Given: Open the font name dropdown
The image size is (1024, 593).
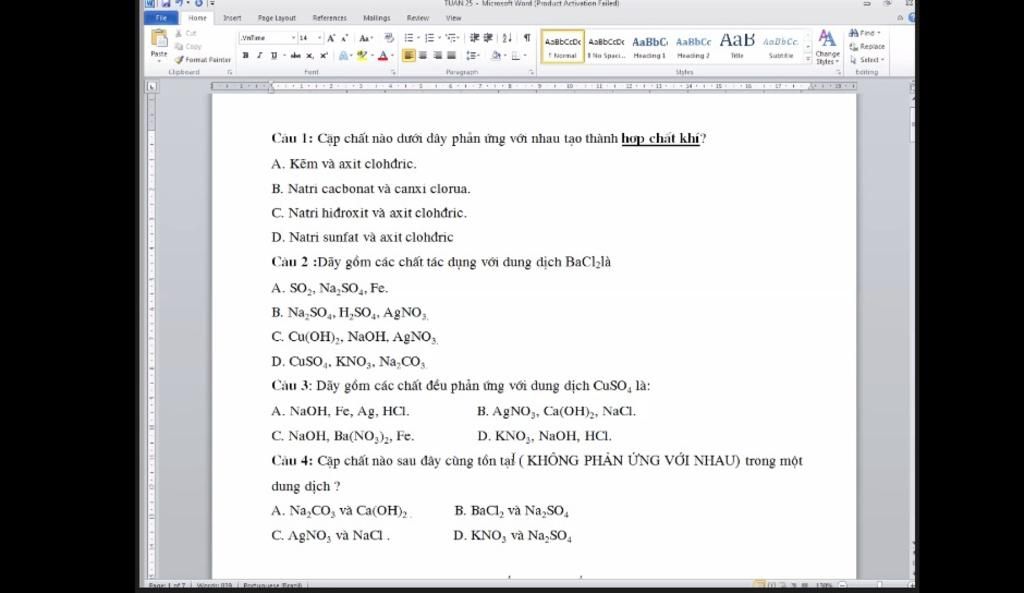Looking at the screenshot, I should coord(293,38).
